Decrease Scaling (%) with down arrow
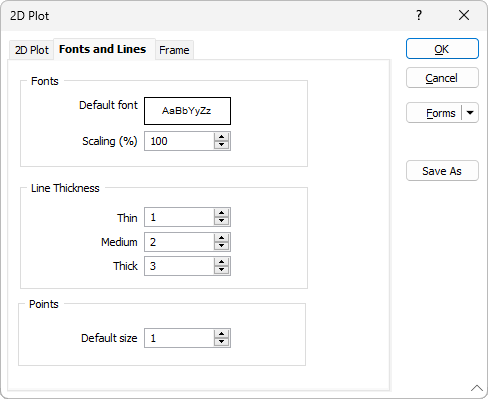The width and height of the screenshot is (488, 399). tap(222, 145)
